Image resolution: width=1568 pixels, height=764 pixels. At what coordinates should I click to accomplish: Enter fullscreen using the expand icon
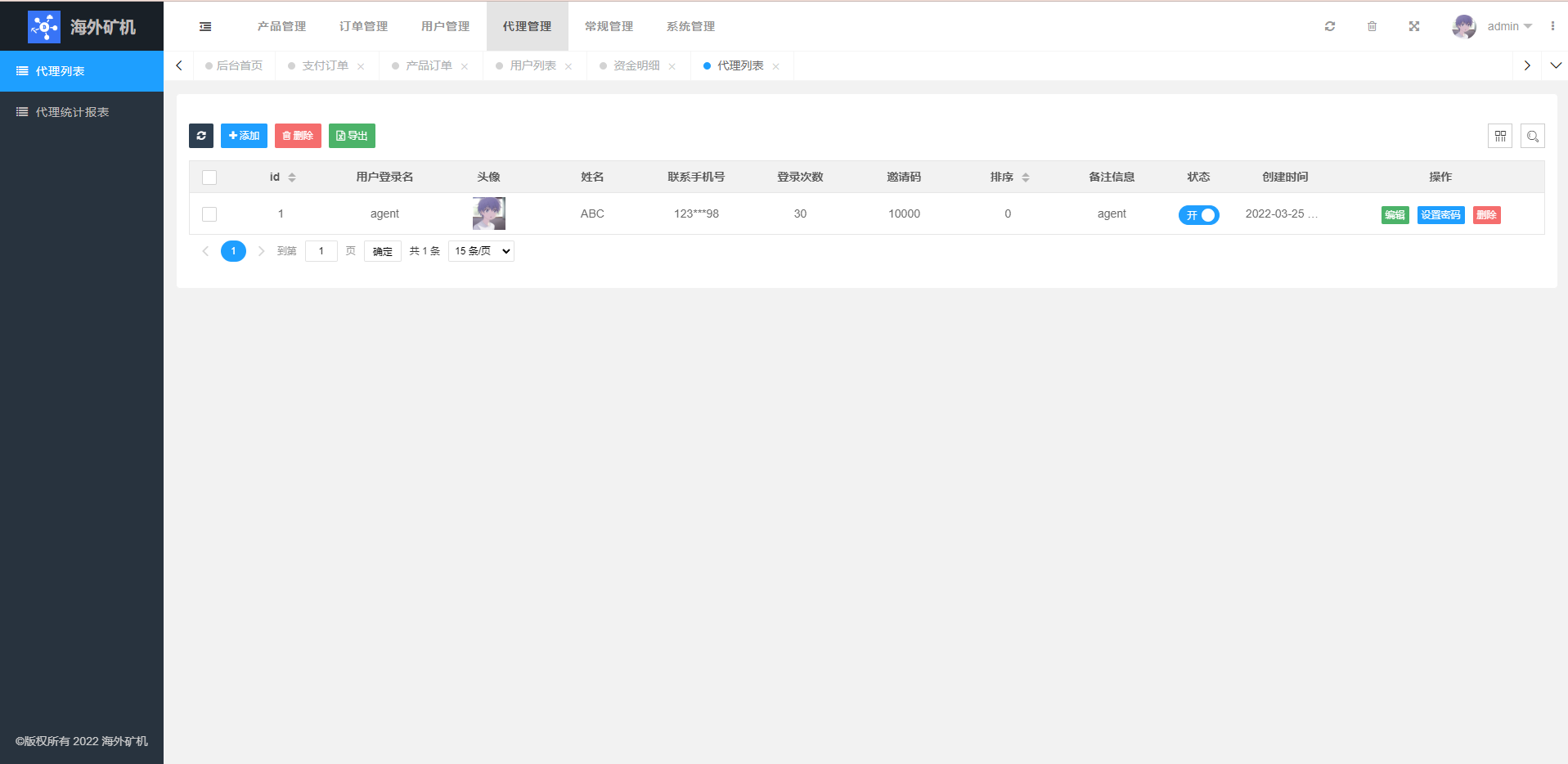1413,26
